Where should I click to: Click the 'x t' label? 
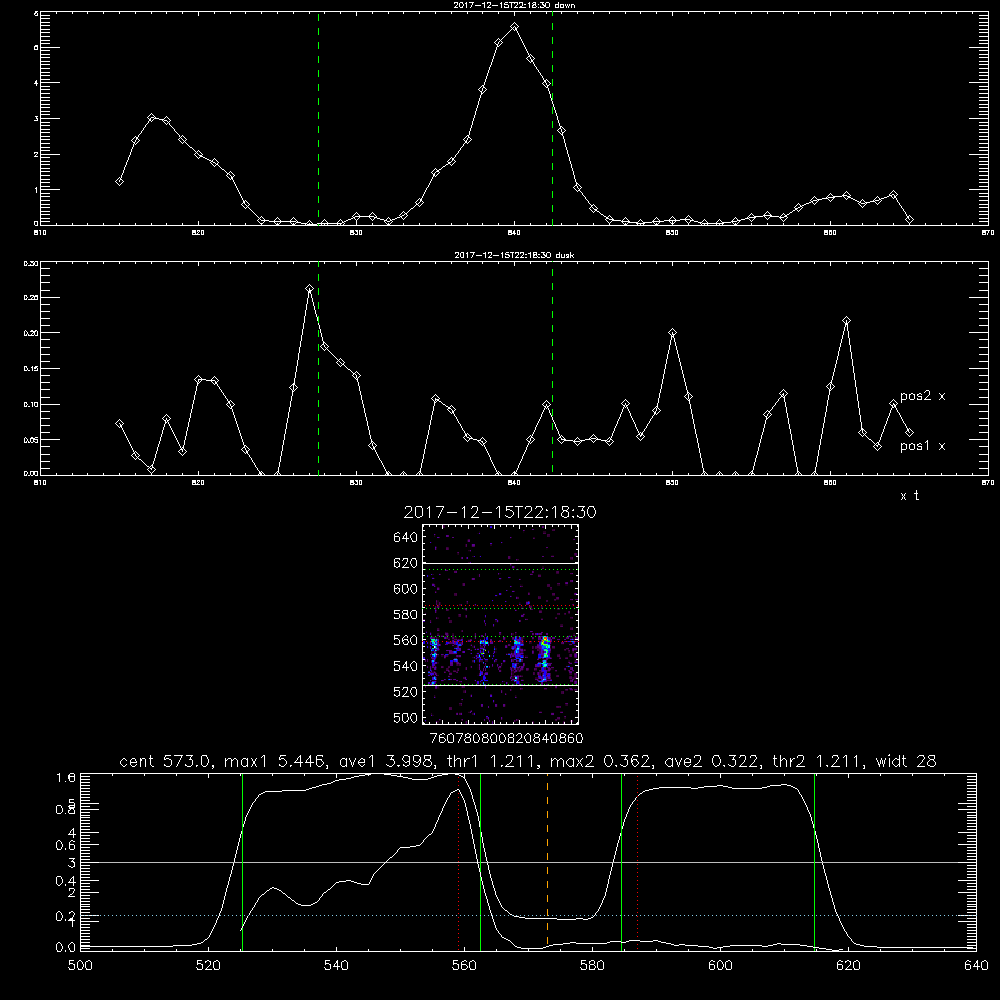click(x=909, y=496)
